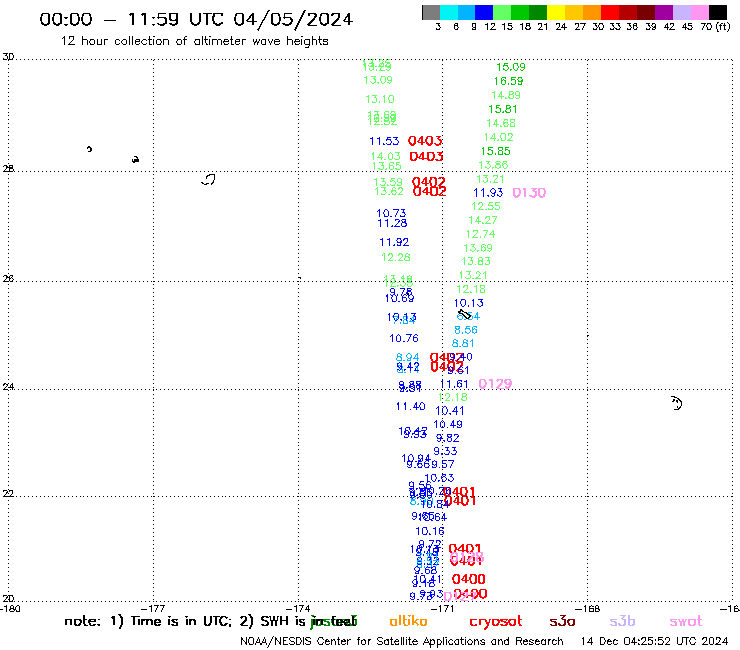
Task: Click the latitude axis label 30
Action: [8, 57]
